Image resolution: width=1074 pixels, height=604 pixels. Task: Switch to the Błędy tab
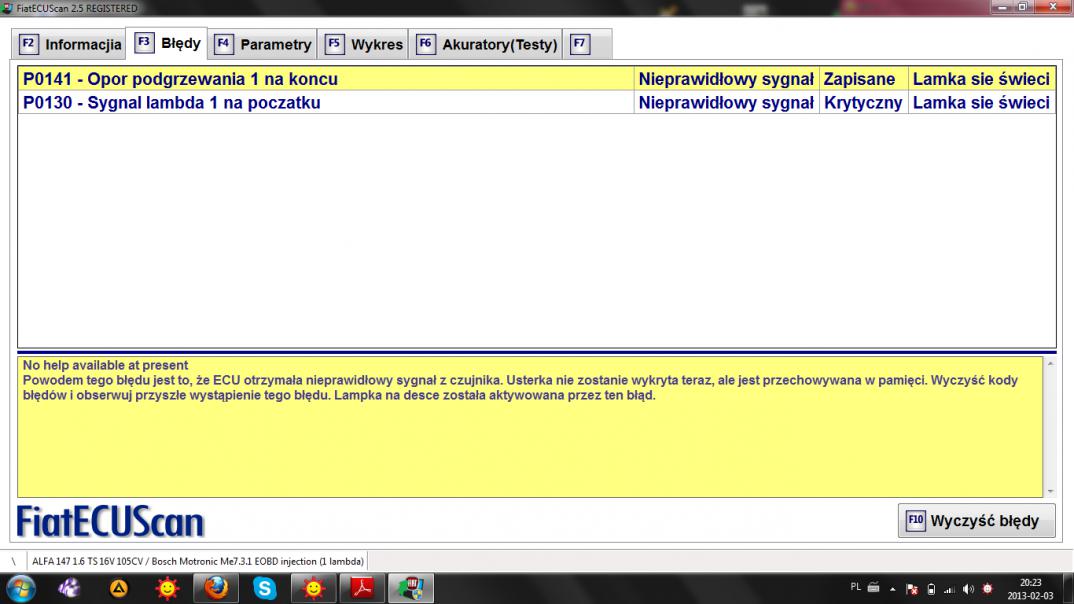pyautogui.click(x=167, y=43)
